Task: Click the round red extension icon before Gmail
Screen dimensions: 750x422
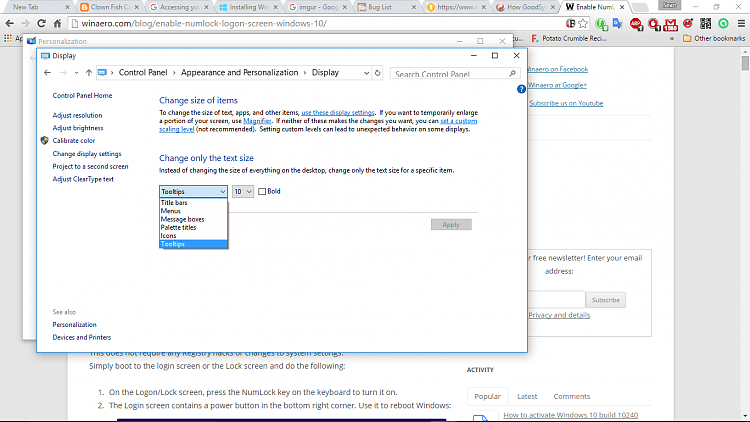Action: [653, 24]
